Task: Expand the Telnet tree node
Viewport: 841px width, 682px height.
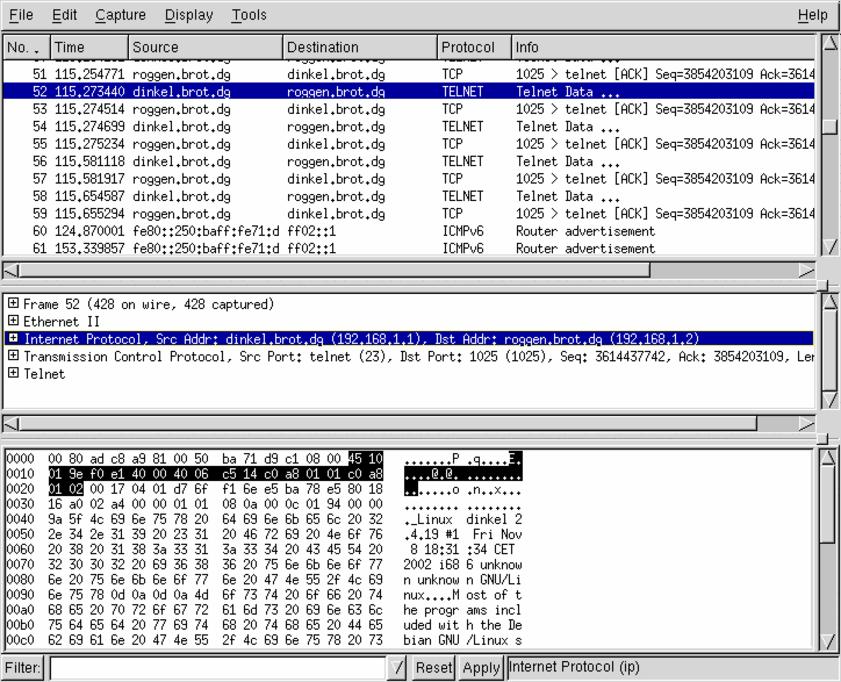Action: tap(13, 374)
